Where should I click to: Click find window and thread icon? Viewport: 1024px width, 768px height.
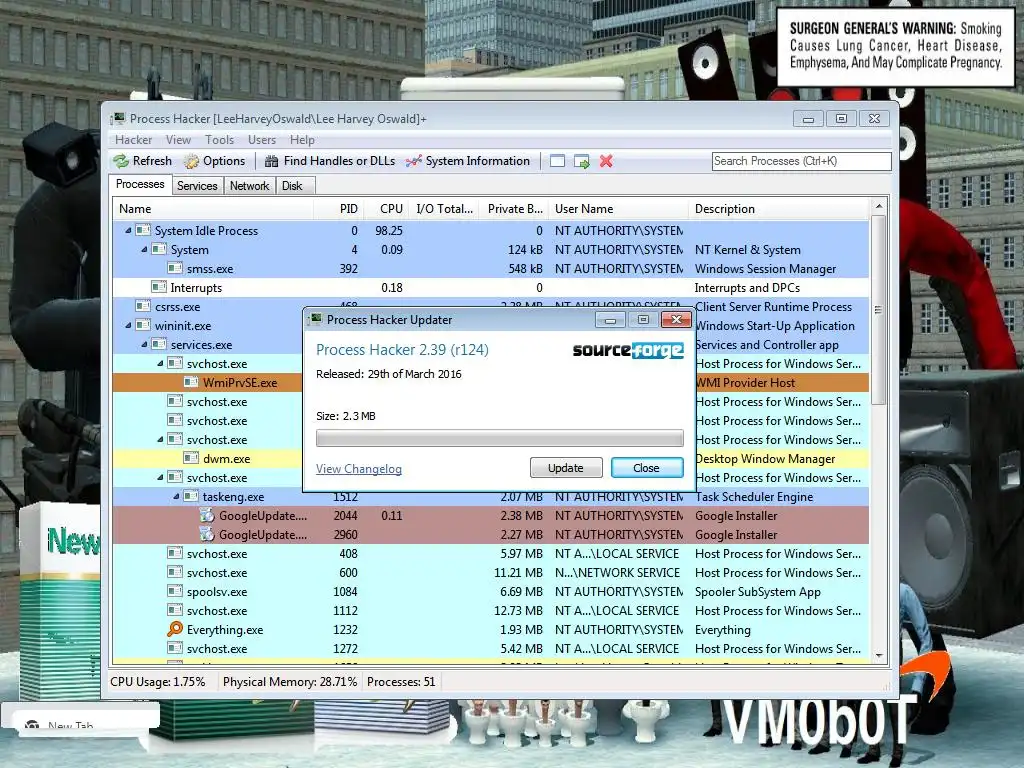click(581, 161)
